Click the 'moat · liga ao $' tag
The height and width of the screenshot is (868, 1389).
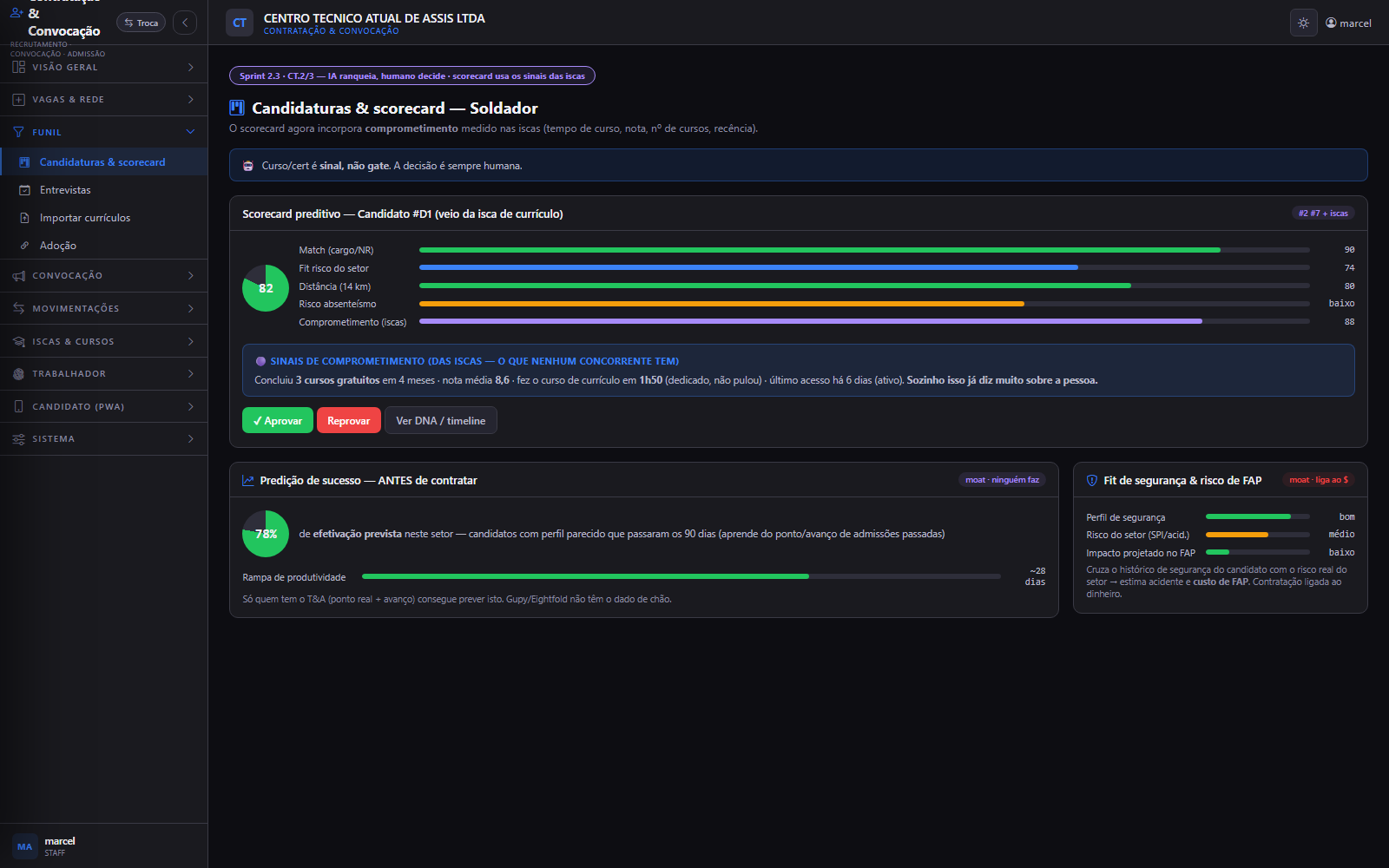[x=1319, y=480]
